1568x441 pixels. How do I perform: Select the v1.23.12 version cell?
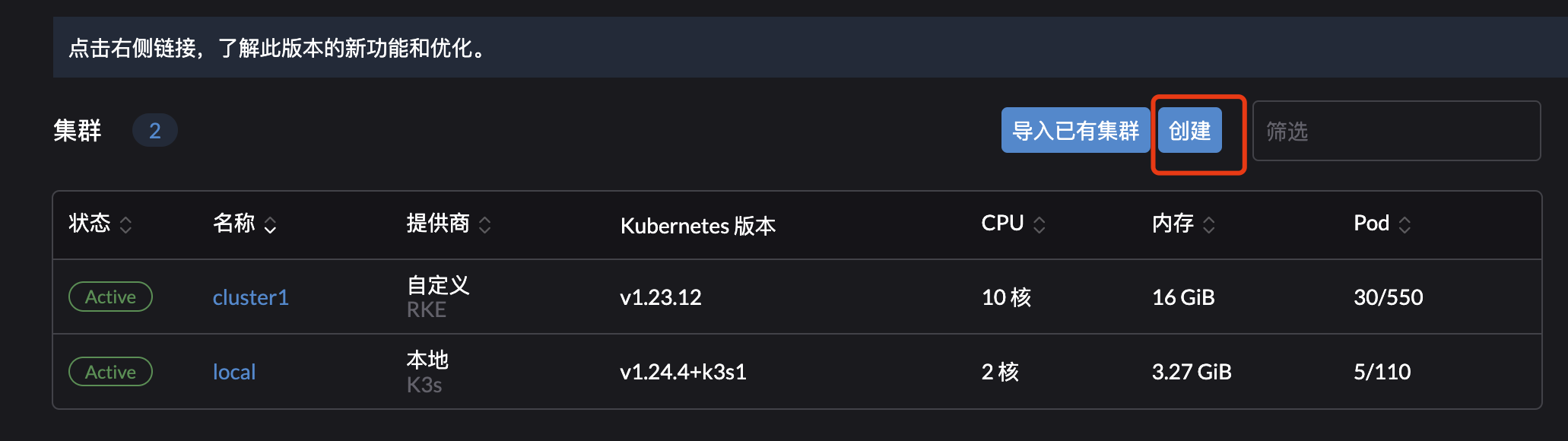click(x=661, y=297)
